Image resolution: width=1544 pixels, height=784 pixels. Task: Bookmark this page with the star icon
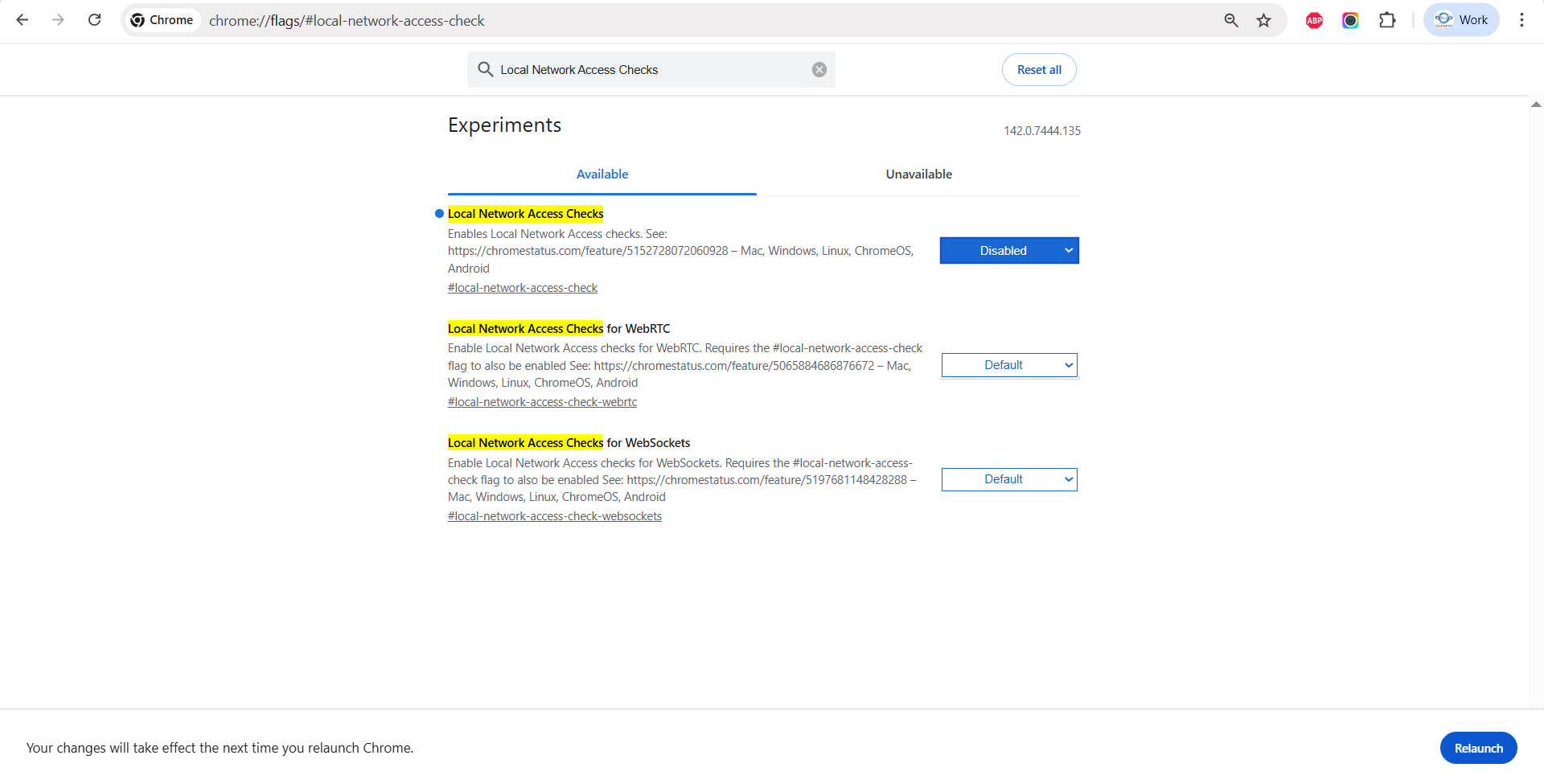pyautogui.click(x=1263, y=20)
